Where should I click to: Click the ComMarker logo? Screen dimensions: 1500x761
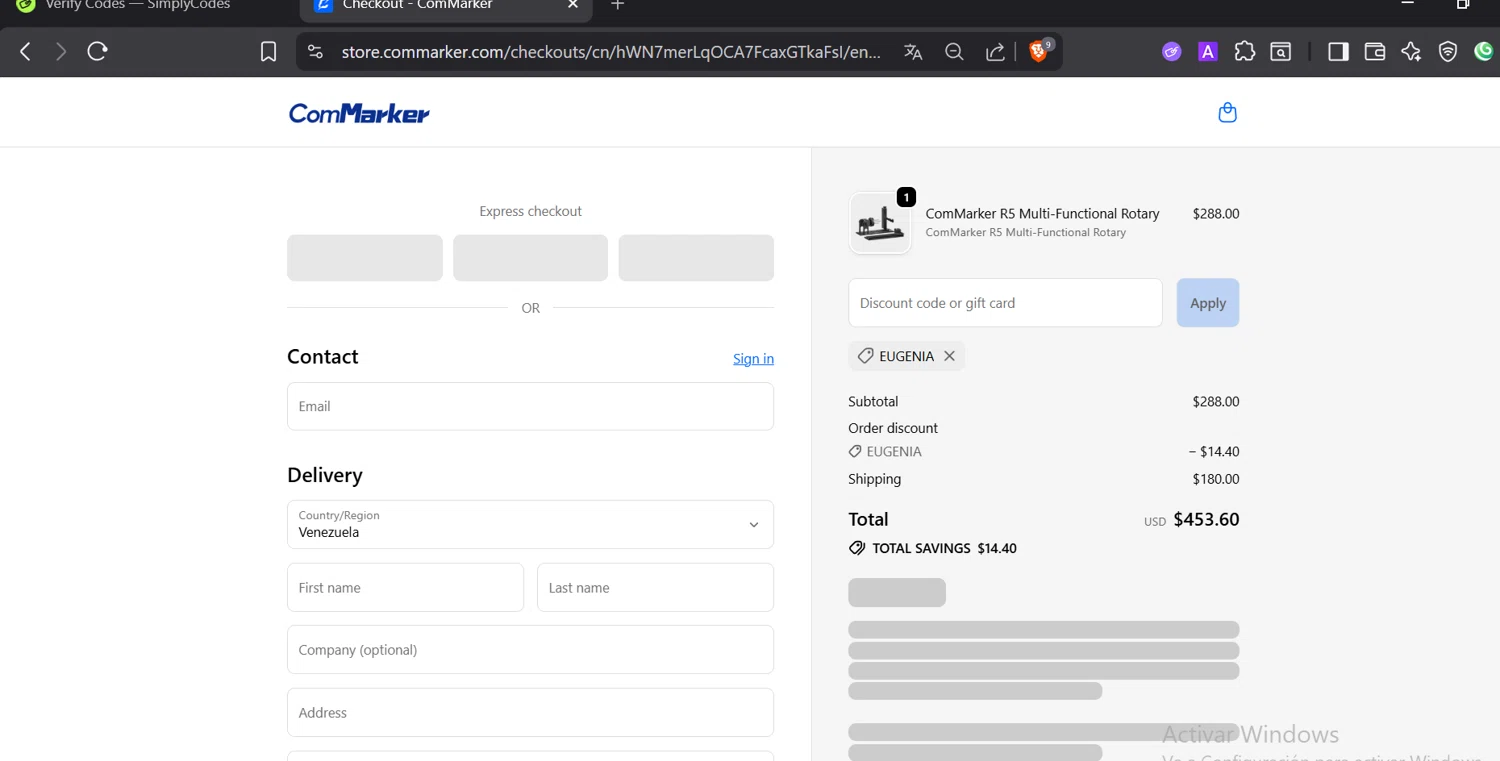(359, 113)
